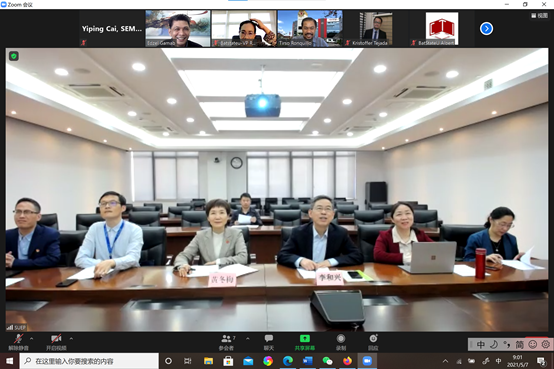This screenshot has width=554, height=369.
Task: Click the Windows taskbar search box
Action: [x=89, y=361]
